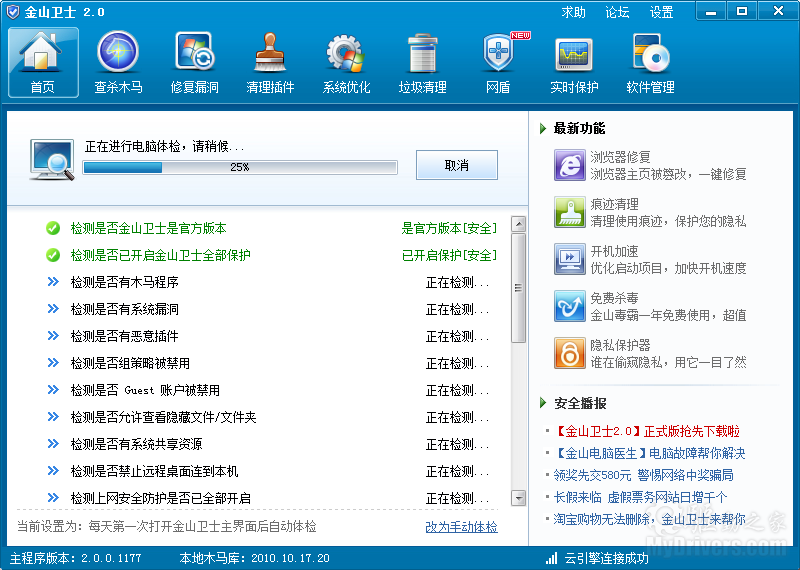The image size is (800, 570).
Task: Click the 隐私保护器 privacy protector lock icon
Action: (x=570, y=353)
